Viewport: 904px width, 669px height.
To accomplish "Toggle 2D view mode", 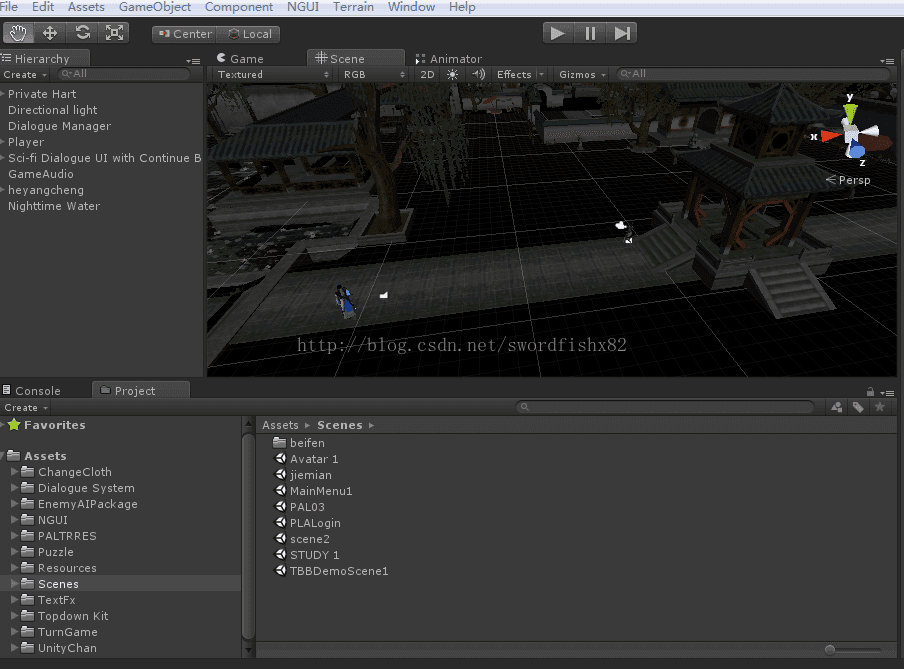I will click(x=427, y=74).
